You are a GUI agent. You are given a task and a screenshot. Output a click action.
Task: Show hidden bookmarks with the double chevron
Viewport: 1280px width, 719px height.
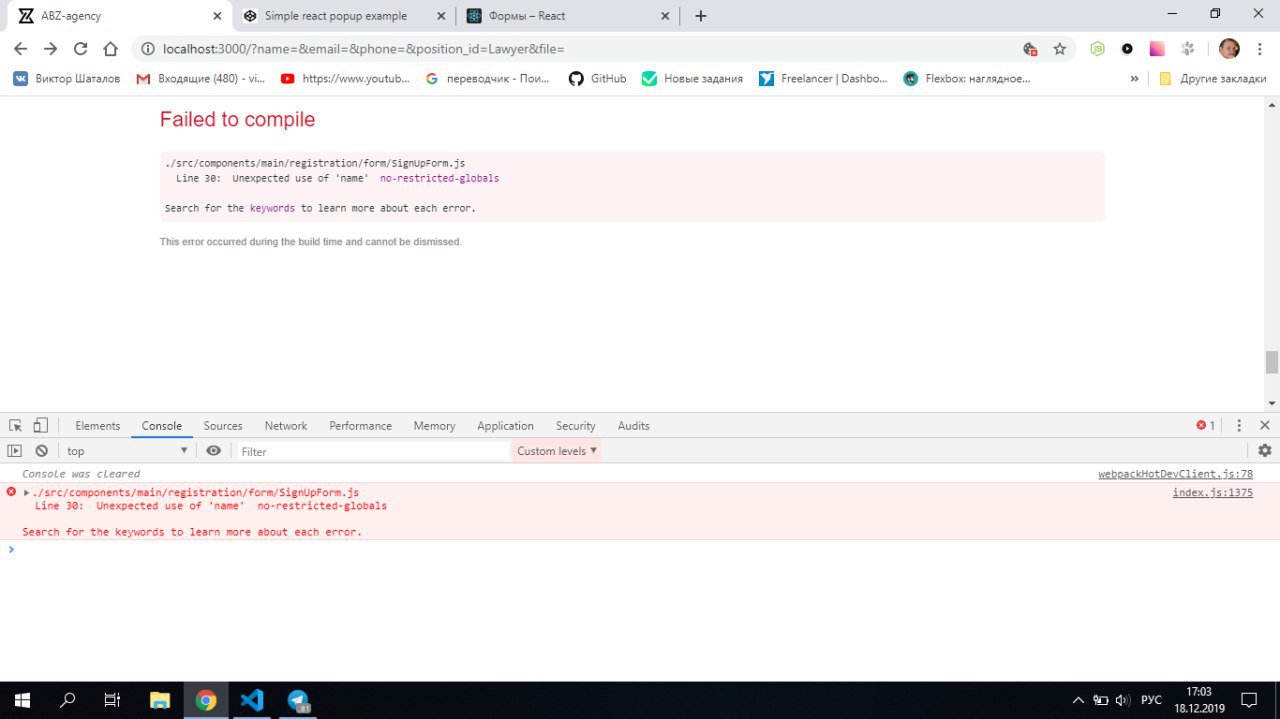click(1134, 78)
